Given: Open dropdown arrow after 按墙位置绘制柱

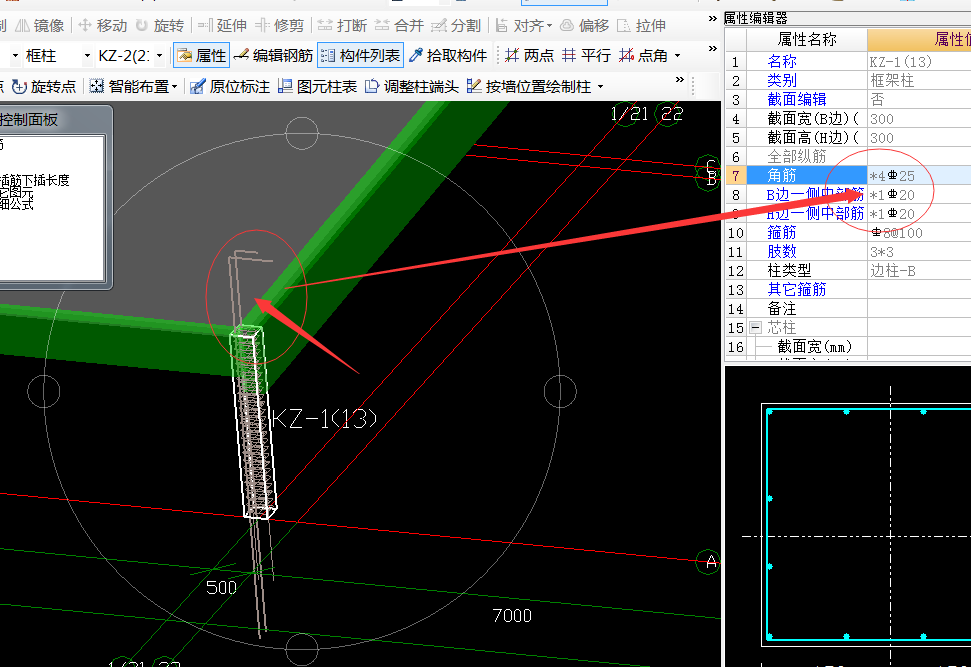Looking at the screenshot, I should [601, 87].
